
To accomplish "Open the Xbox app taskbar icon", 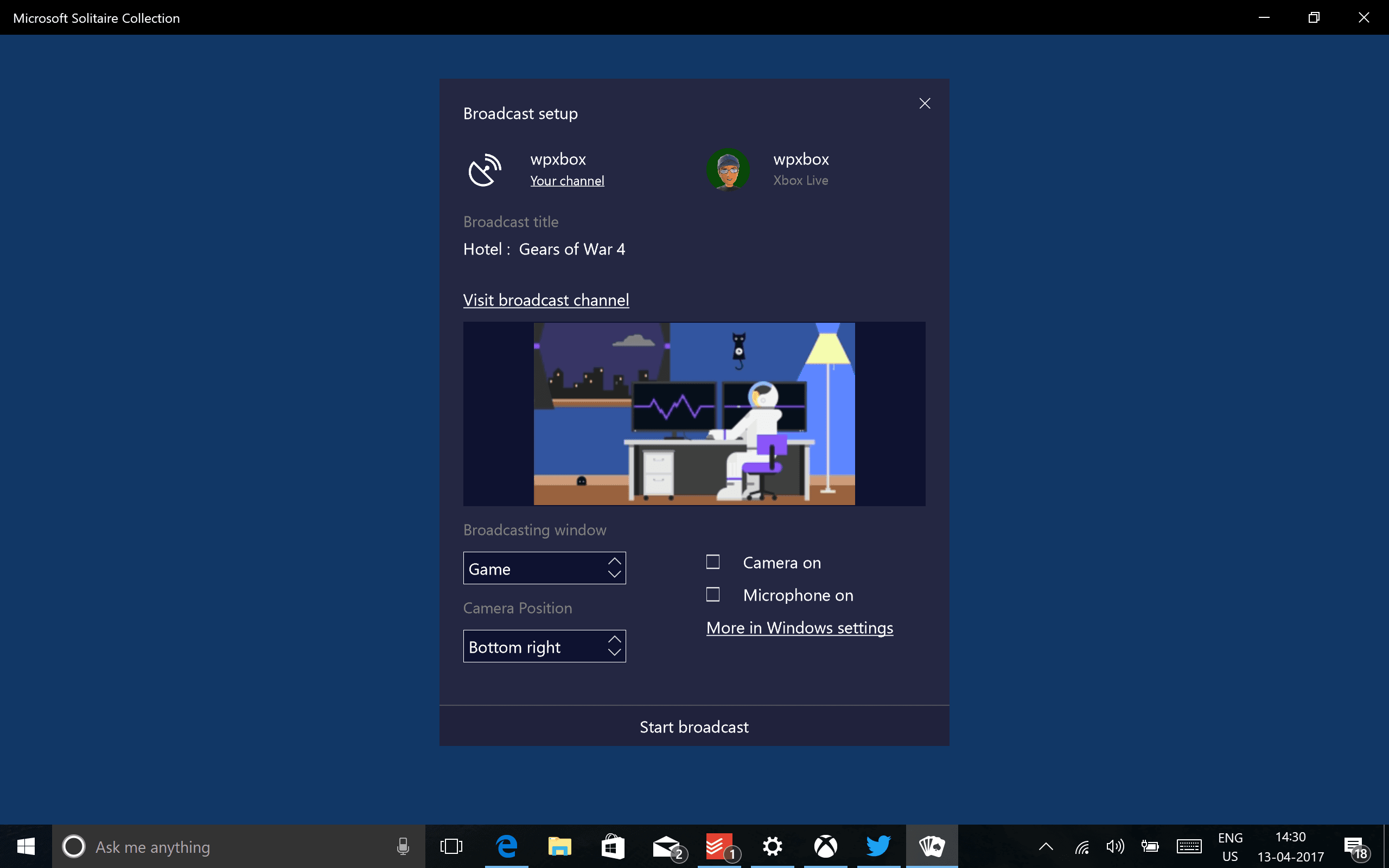I will (825, 846).
